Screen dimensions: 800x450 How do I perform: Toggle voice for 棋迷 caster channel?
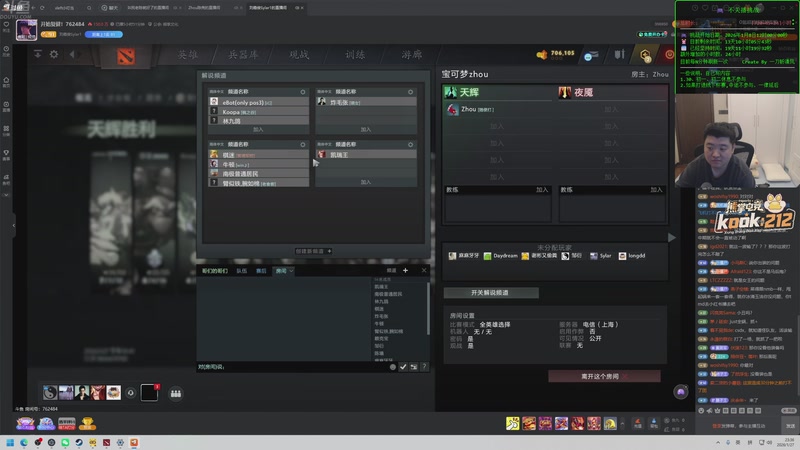[303, 144]
